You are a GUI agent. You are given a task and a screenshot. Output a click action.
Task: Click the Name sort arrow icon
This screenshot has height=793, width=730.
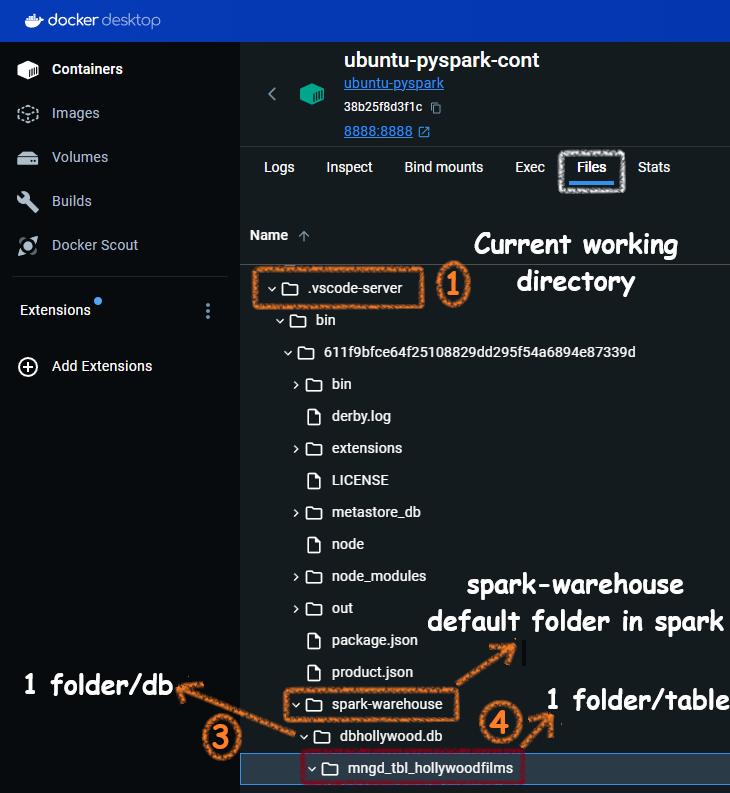[x=304, y=236]
